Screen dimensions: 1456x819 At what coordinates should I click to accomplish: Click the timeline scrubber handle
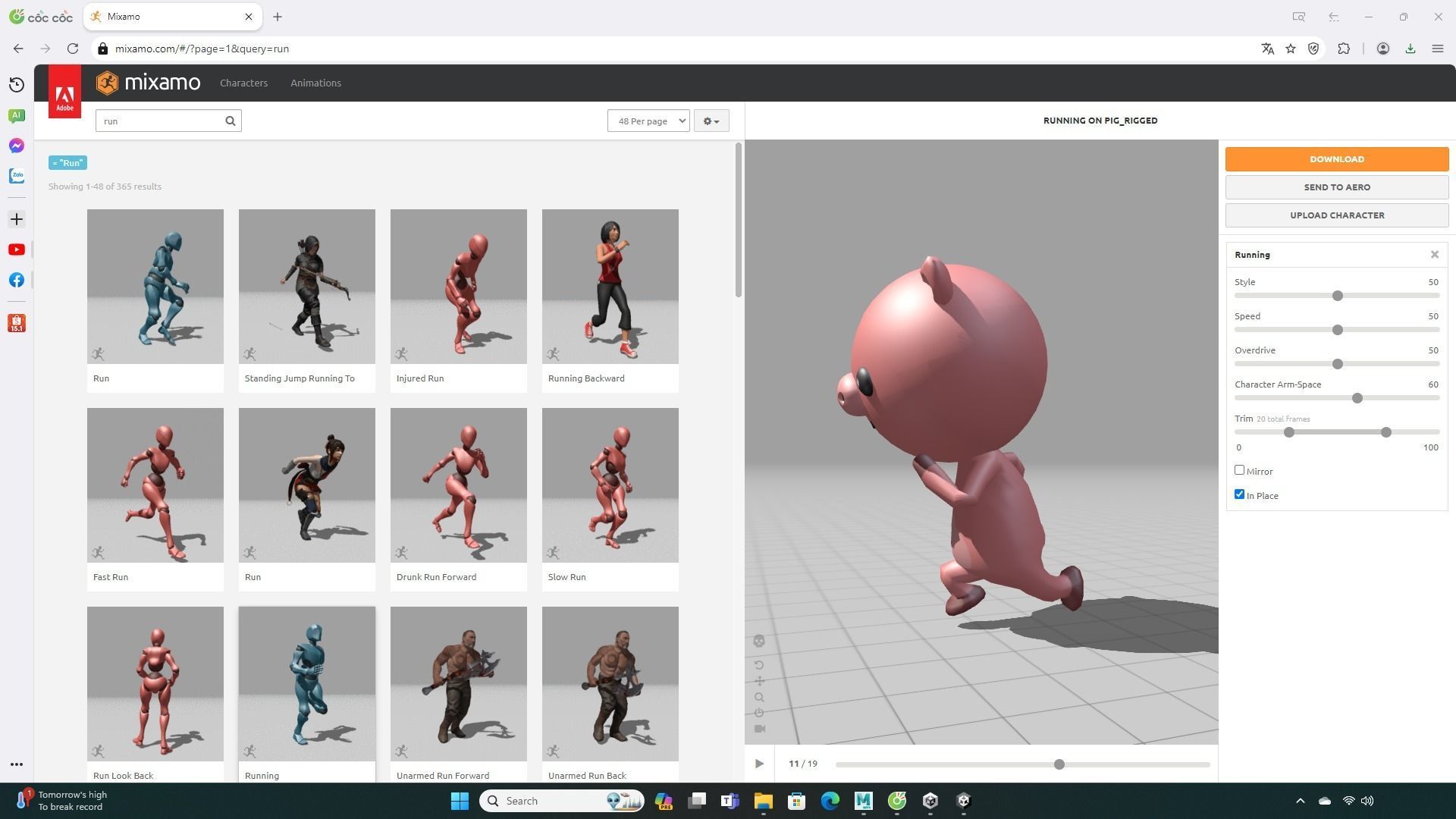tap(1059, 764)
